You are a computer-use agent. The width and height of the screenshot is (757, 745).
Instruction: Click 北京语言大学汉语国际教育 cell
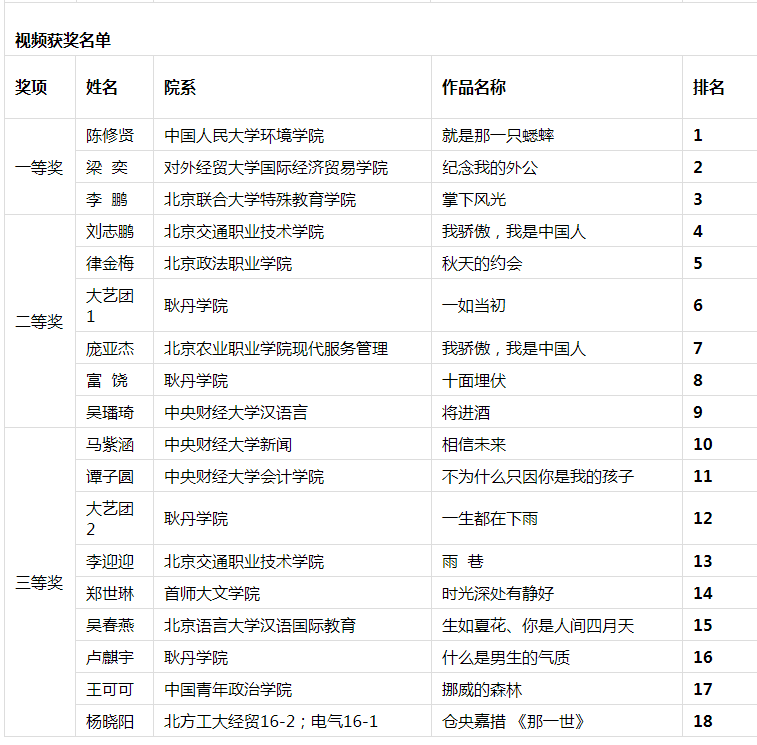pyautogui.click(x=260, y=625)
